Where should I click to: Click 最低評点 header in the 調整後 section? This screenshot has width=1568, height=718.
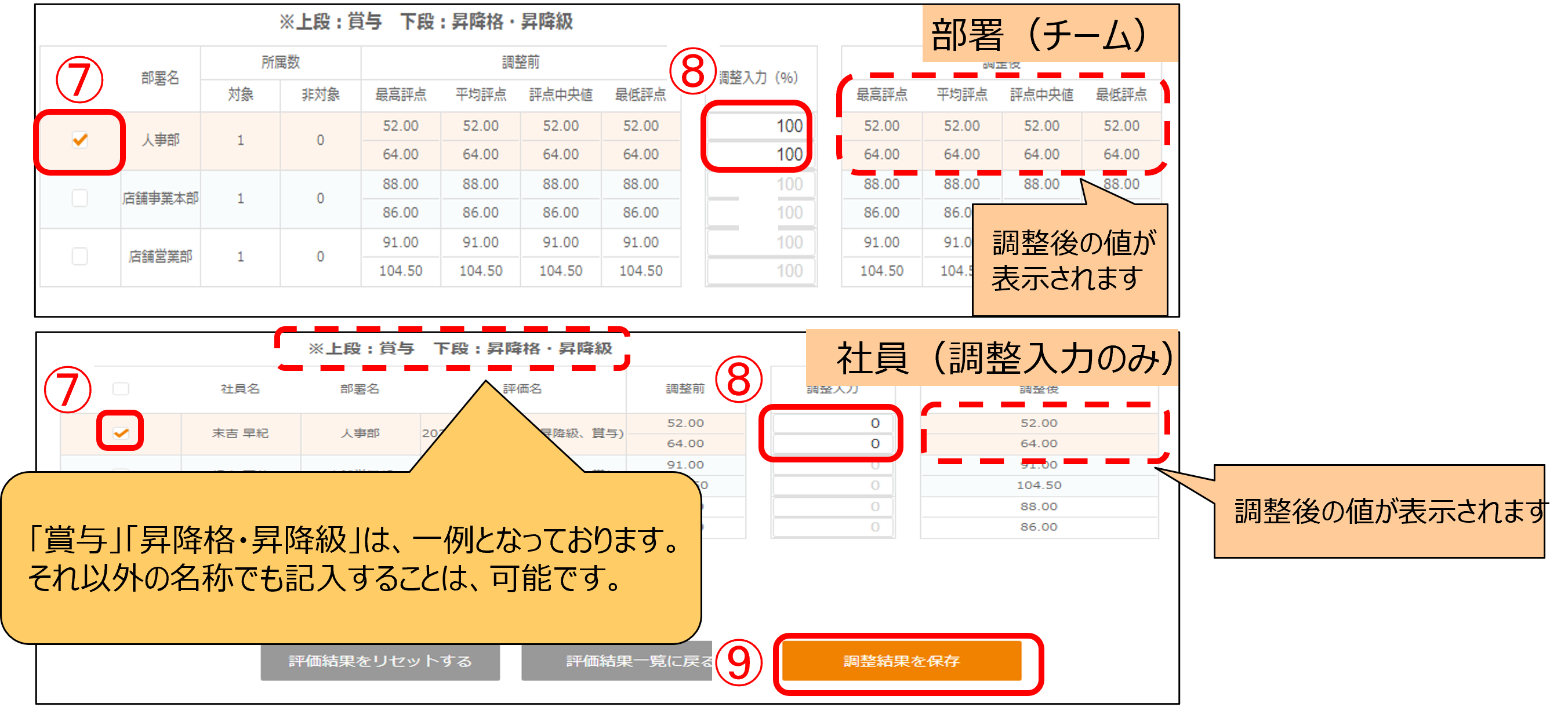(1121, 94)
